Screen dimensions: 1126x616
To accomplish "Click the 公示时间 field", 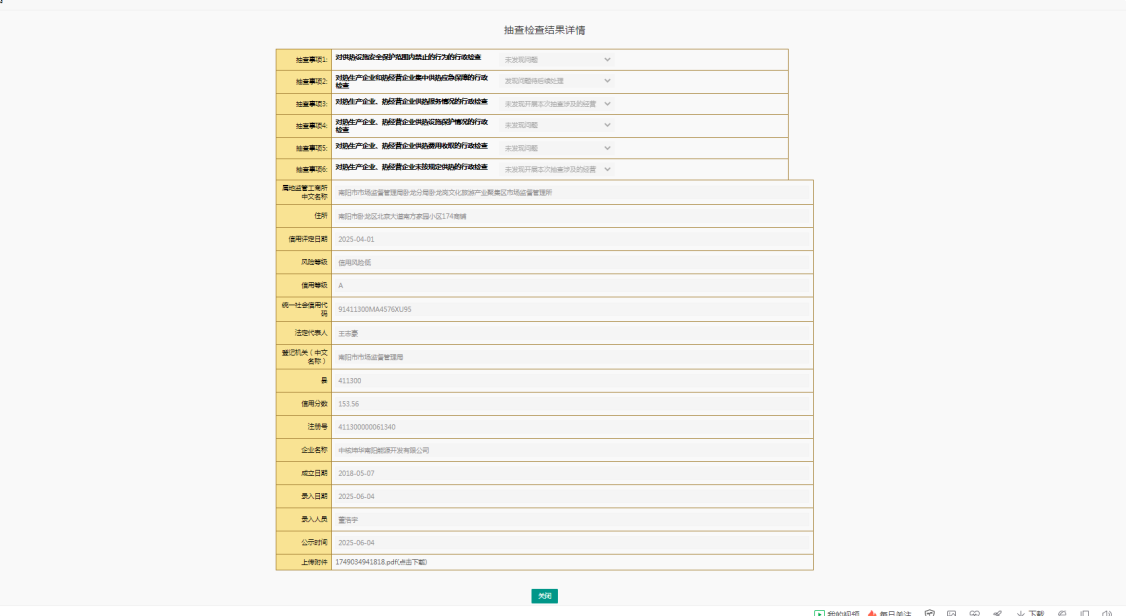I will pyautogui.click(x=572, y=543).
